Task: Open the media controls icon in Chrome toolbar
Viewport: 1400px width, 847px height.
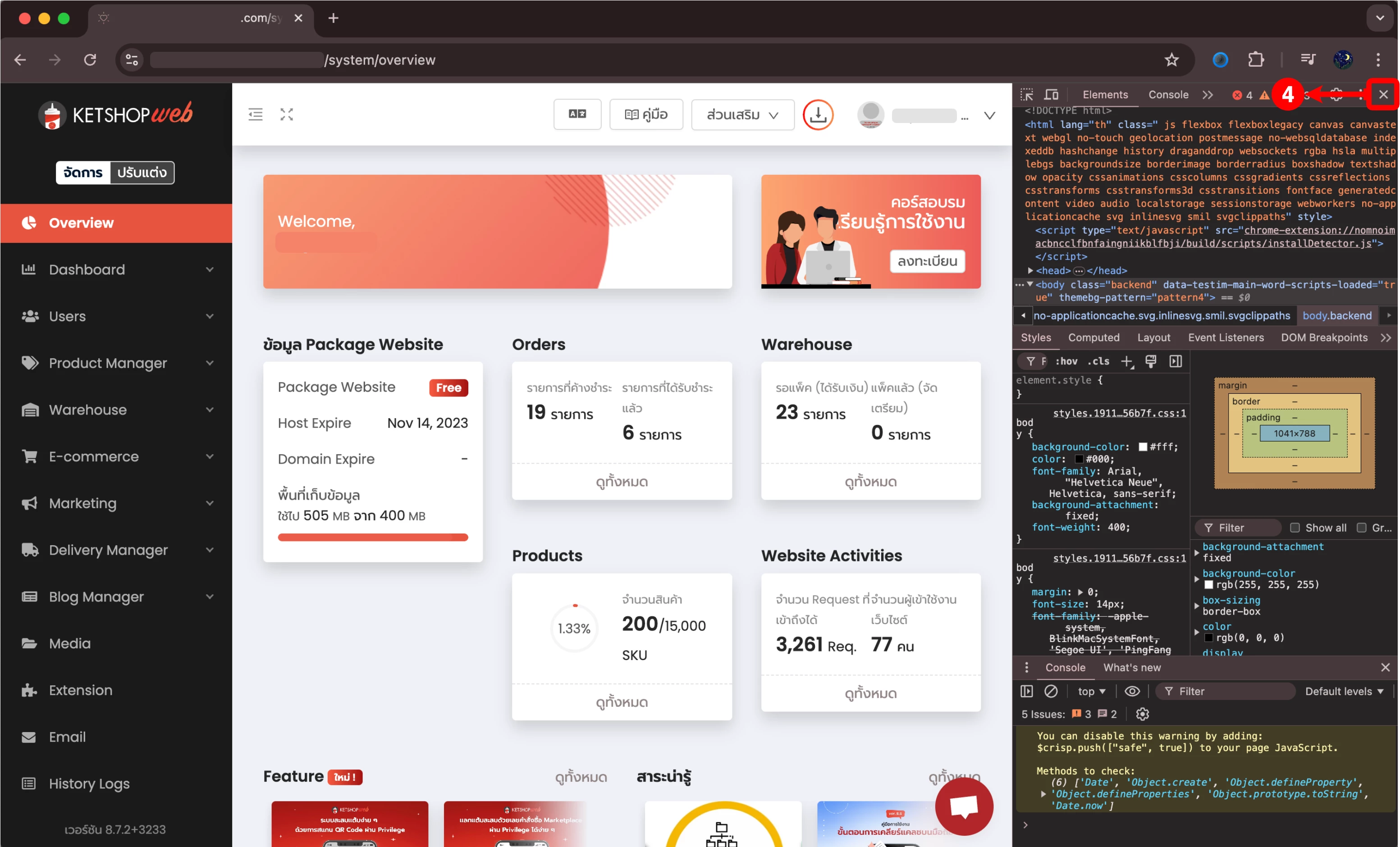Action: [x=1308, y=59]
